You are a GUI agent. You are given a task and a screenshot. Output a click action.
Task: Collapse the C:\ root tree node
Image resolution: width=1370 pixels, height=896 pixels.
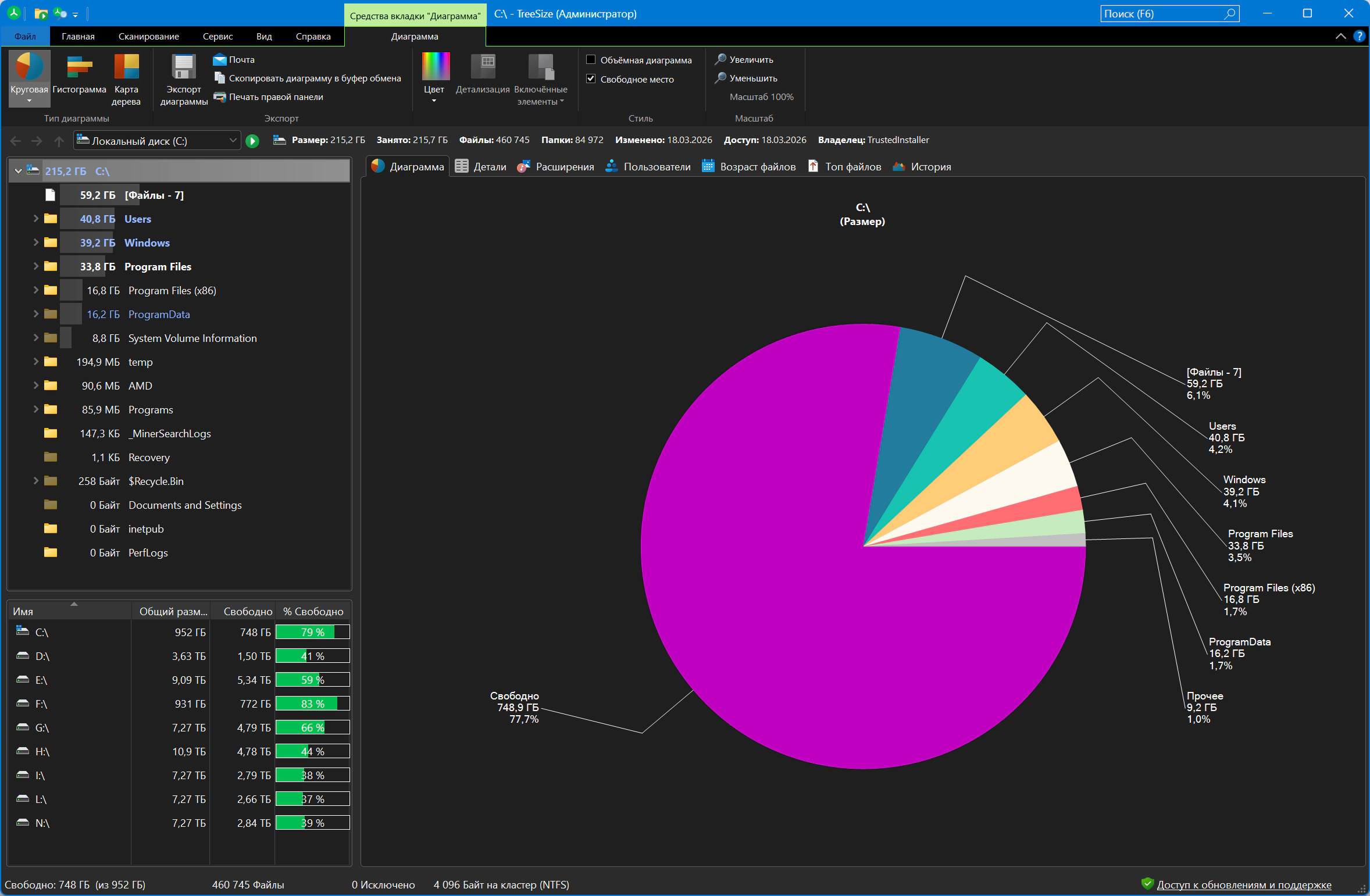point(18,171)
